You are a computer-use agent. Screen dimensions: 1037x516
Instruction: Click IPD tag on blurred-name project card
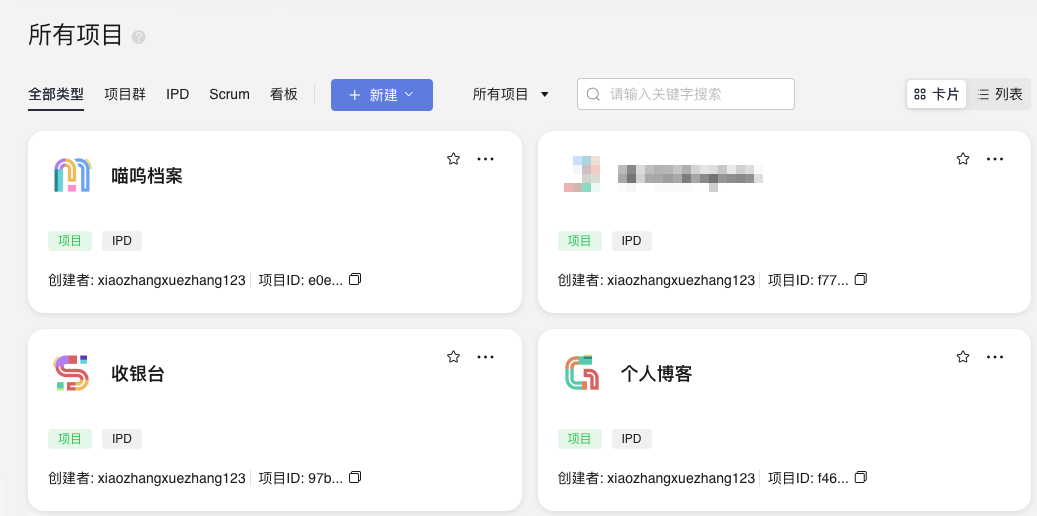632,241
